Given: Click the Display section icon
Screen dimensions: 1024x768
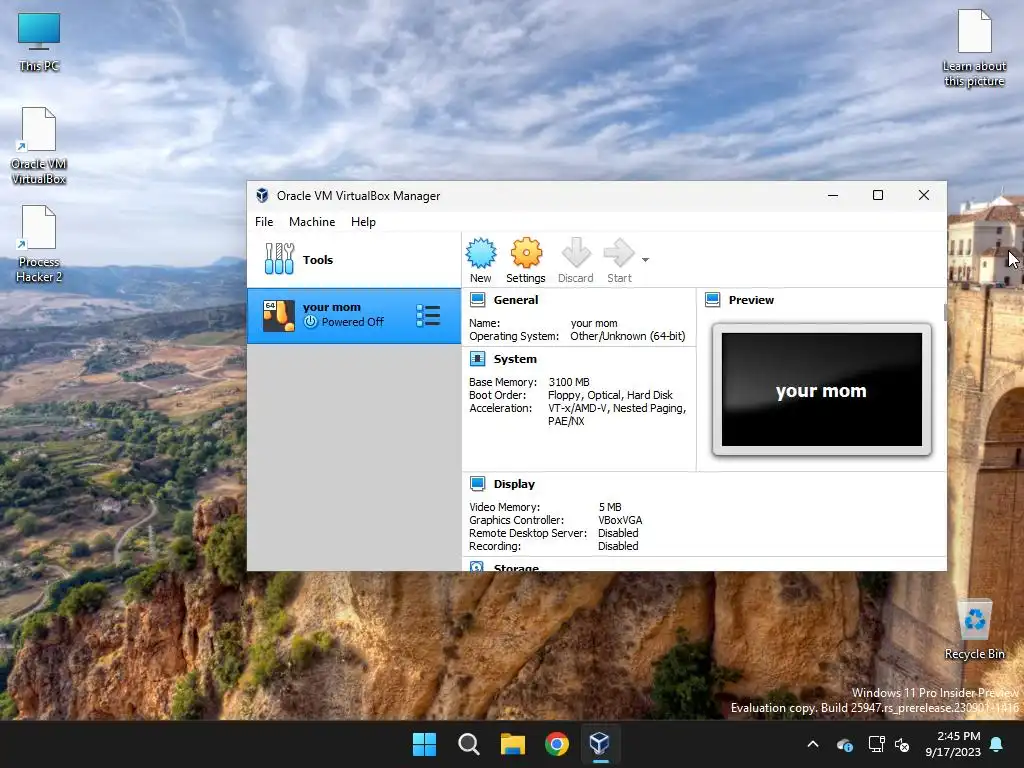Looking at the screenshot, I should click(477, 484).
